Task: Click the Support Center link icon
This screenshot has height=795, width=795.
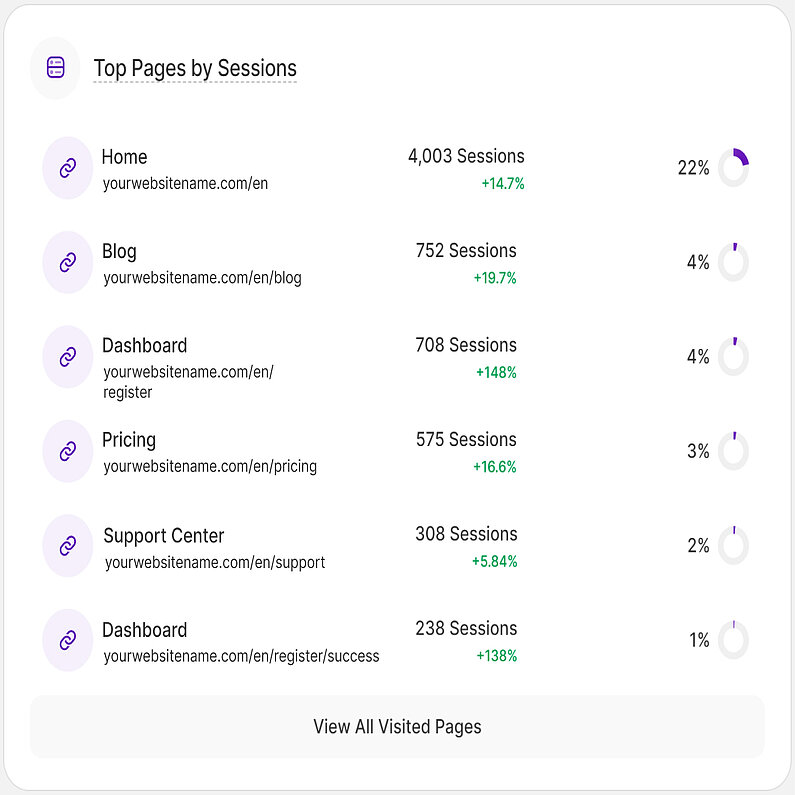Action: [x=68, y=546]
